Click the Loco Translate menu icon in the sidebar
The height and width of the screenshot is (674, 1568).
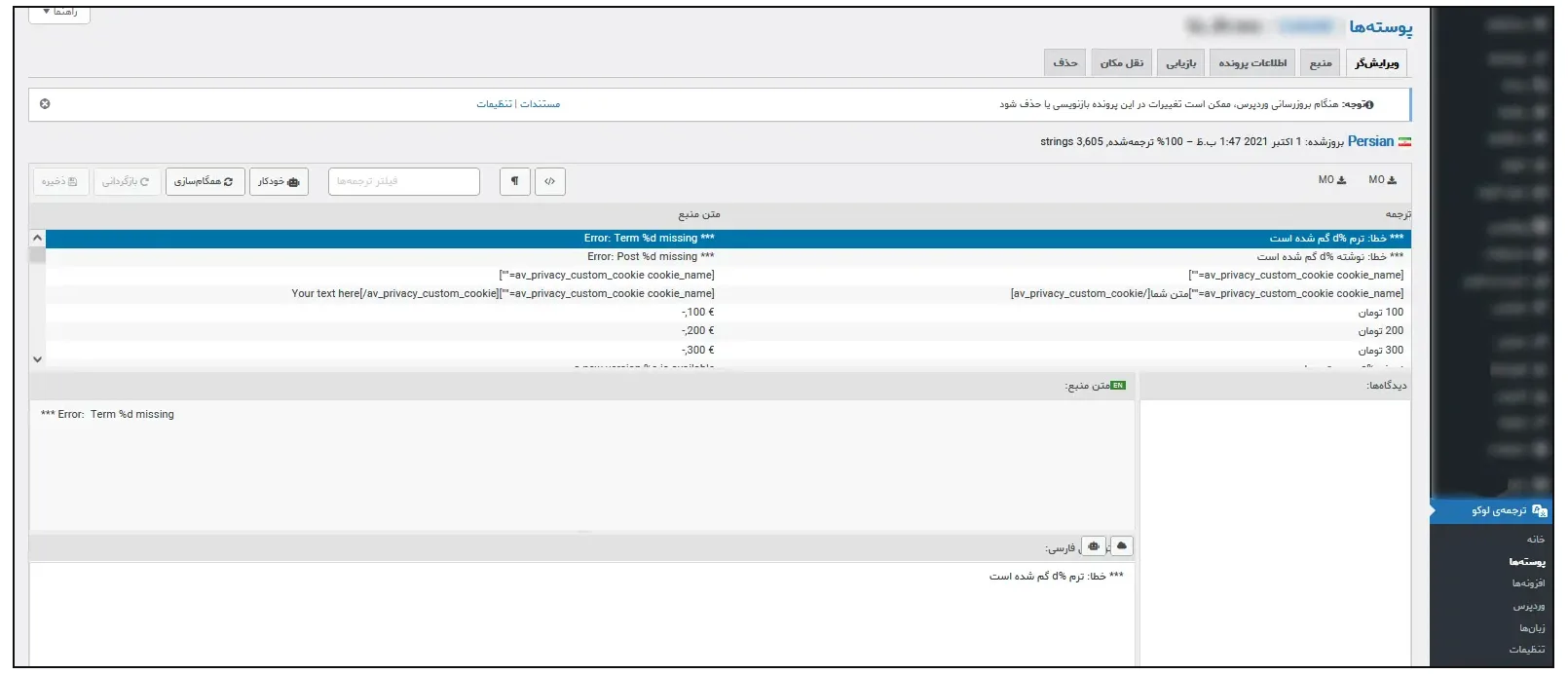pyautogui.click(x=1539, y=510)
